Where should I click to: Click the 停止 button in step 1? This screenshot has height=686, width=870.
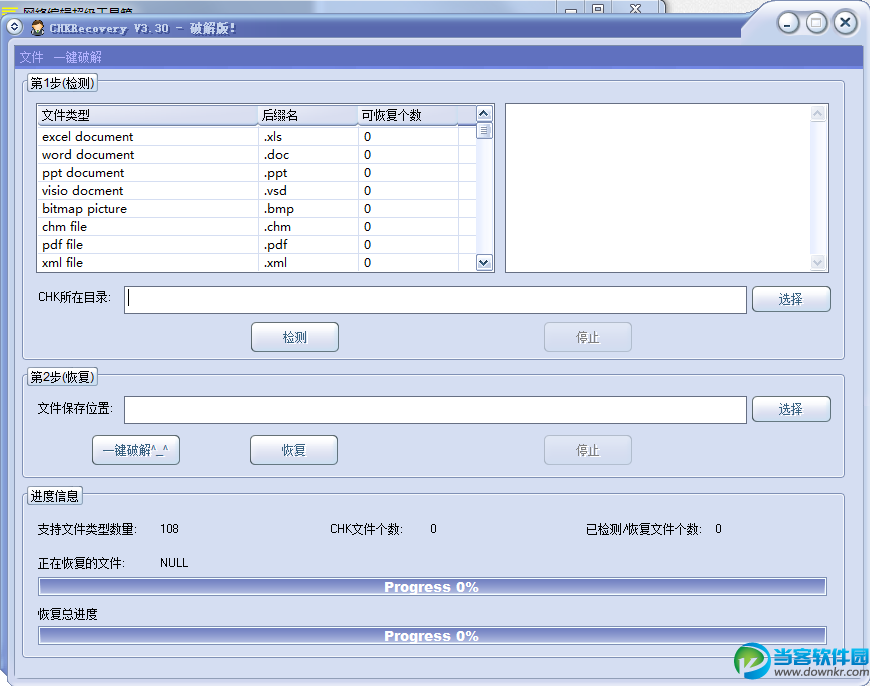coord(588,337)
